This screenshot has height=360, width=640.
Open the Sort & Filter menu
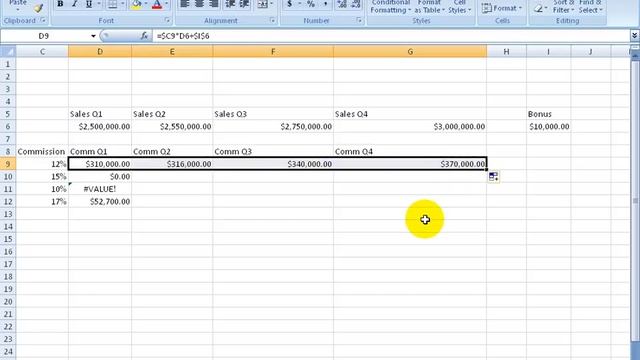563,7
